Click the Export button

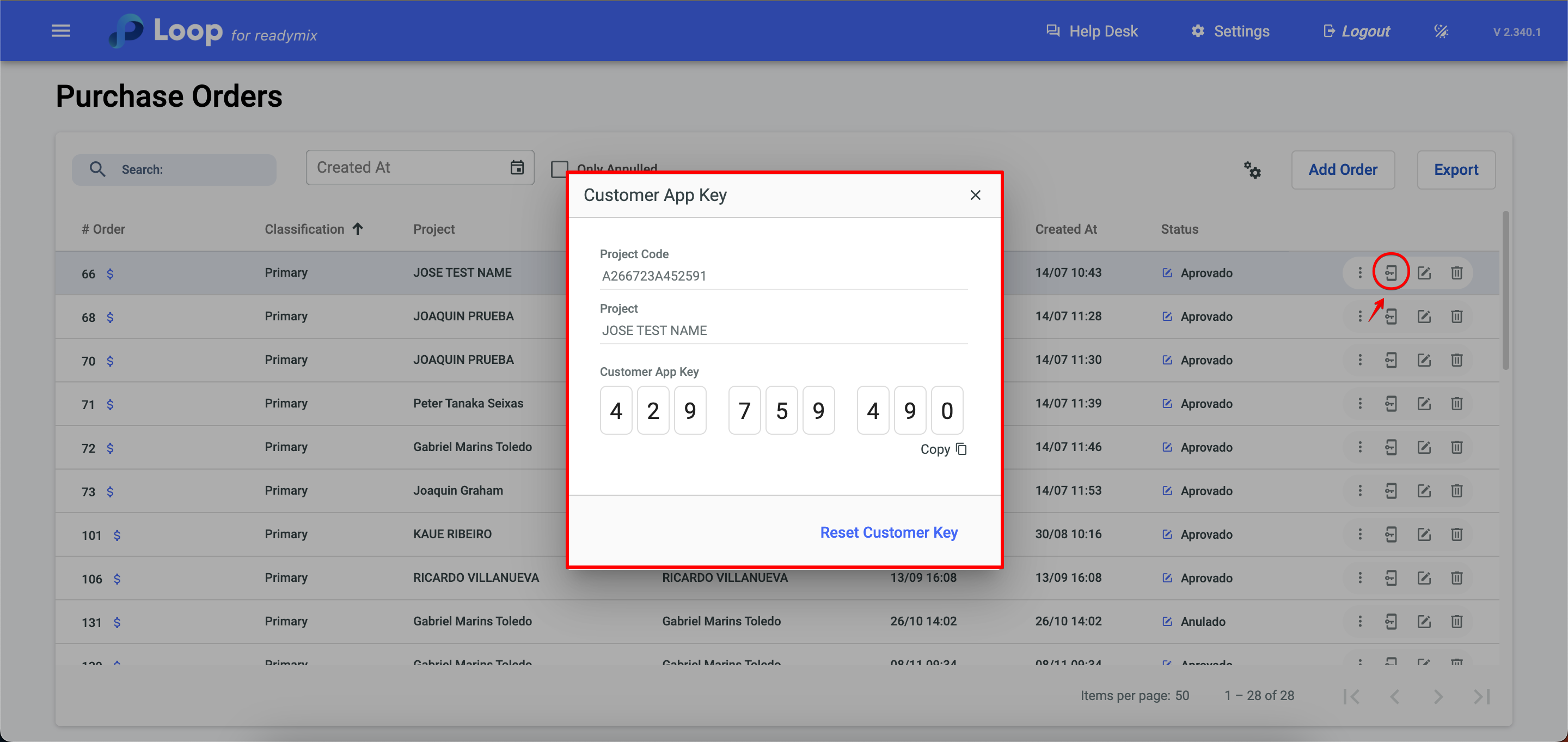(1455, 170)
